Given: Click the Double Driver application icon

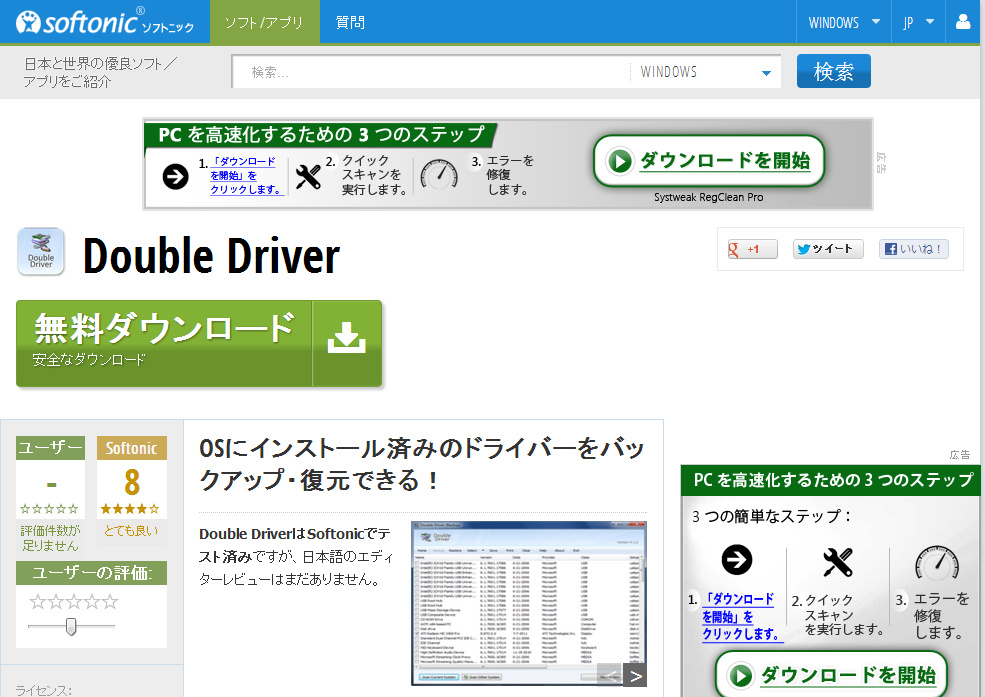Looking at the screenshot, I should (40, 252).
